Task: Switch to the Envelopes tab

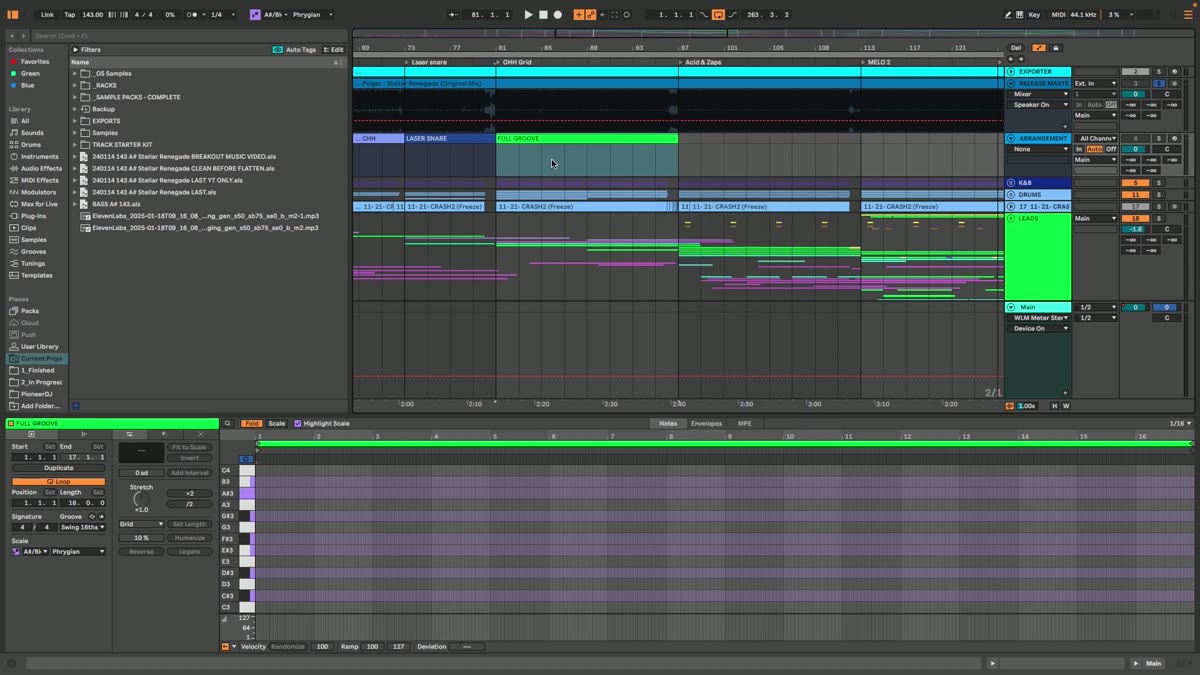Action: (x=706, y=423)
